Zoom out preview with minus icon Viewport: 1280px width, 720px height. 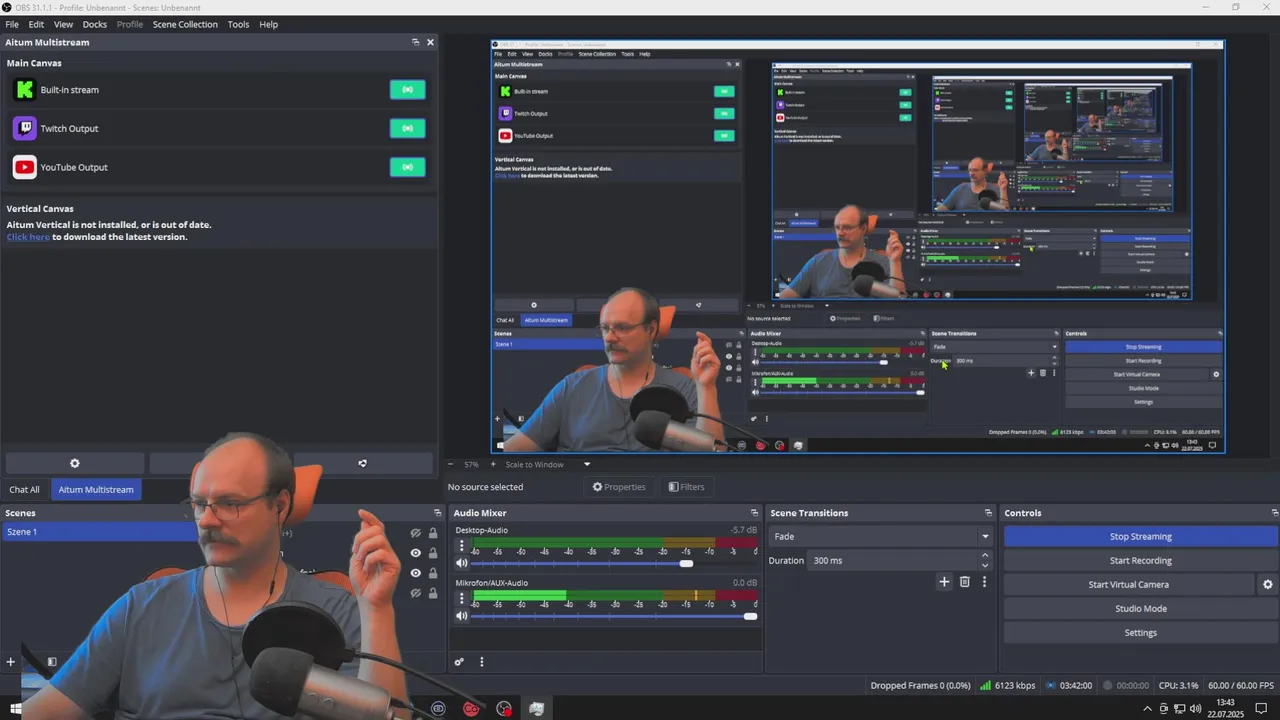(450, 465)
